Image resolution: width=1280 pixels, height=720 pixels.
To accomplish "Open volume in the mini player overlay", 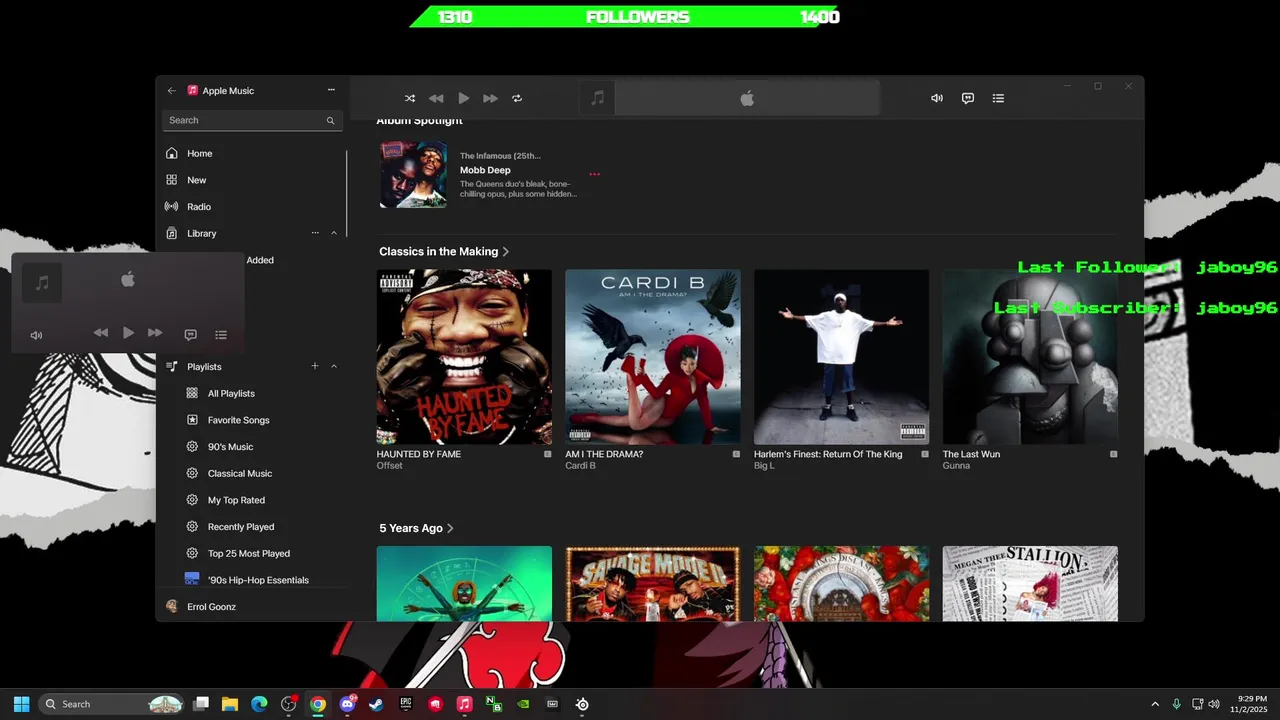I will pos(37,335).
